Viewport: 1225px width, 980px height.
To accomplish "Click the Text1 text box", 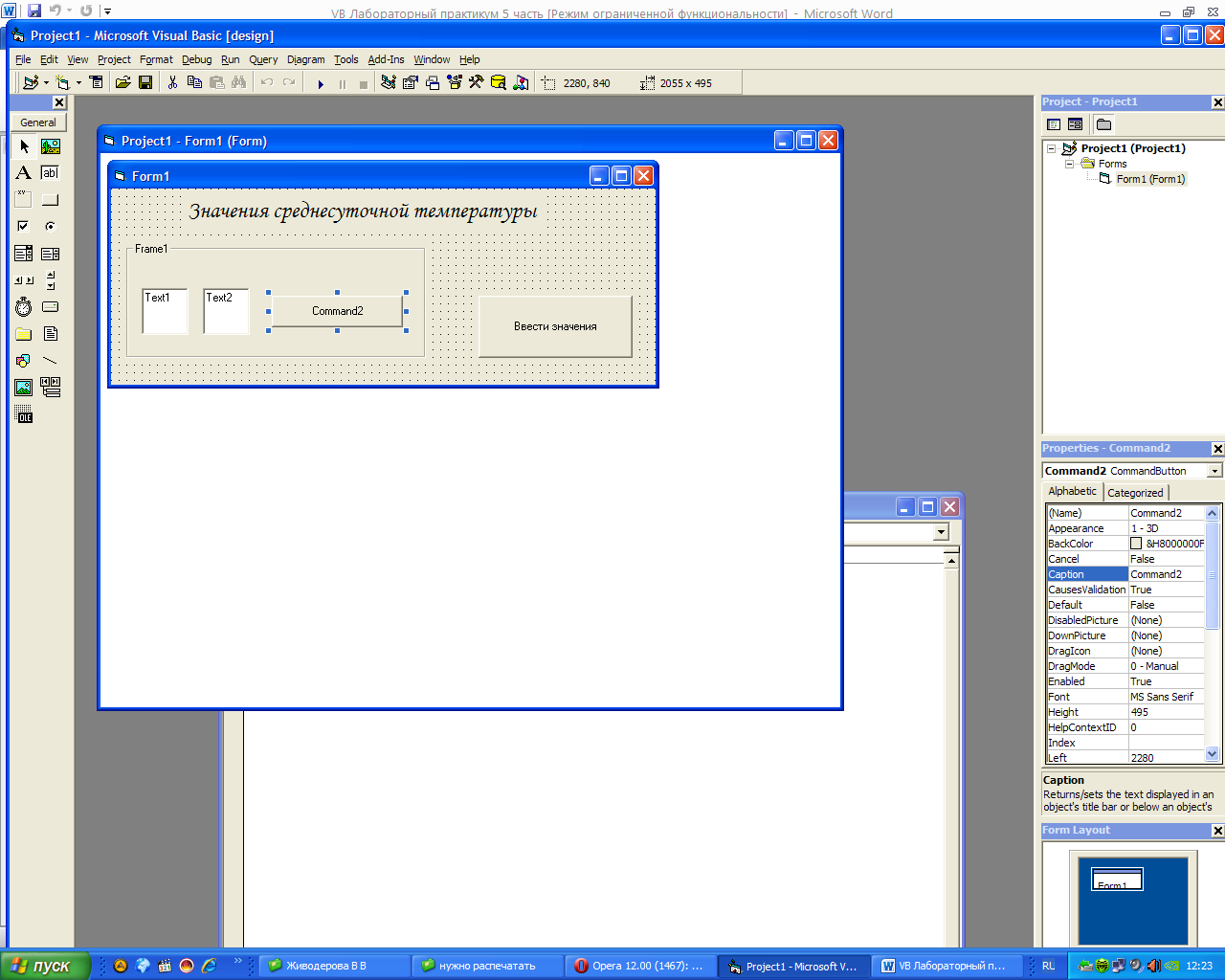I will tap(165, 311).
